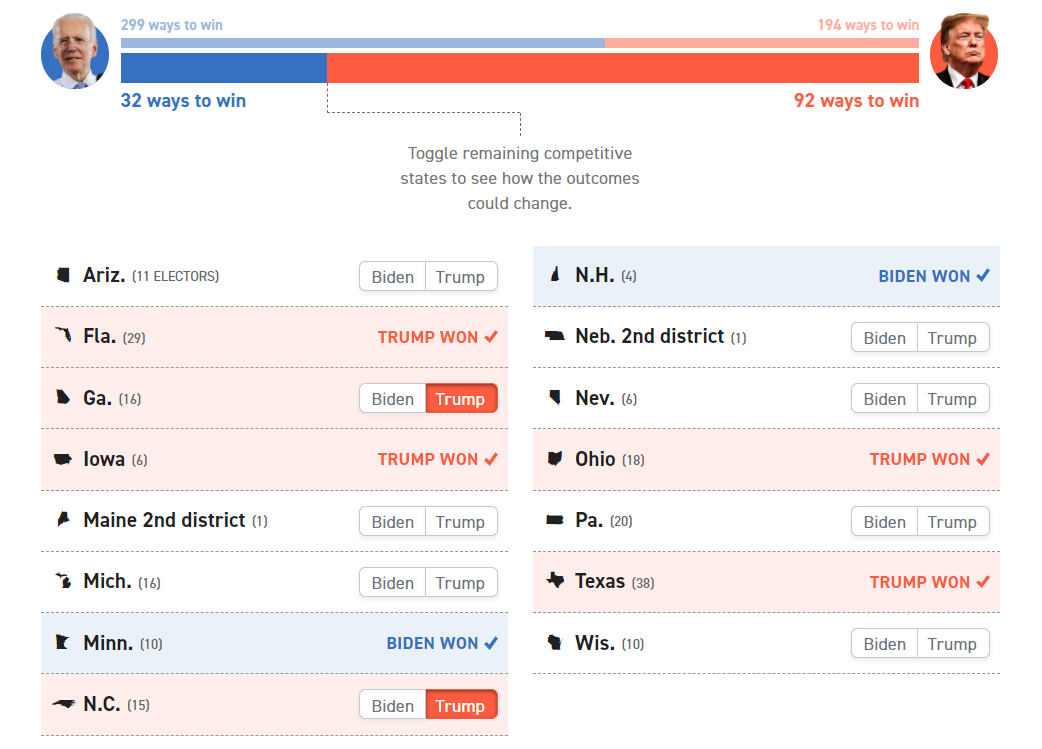Click the red checkmark beside Texas Trump Won

(984, 582)
